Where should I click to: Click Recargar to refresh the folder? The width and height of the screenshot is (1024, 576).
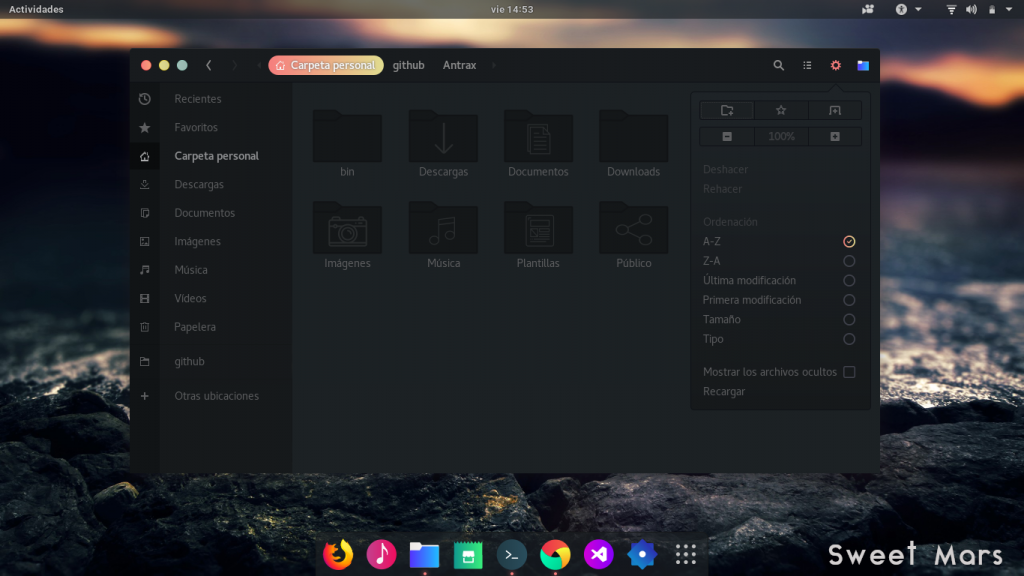[x=726, y=391]
